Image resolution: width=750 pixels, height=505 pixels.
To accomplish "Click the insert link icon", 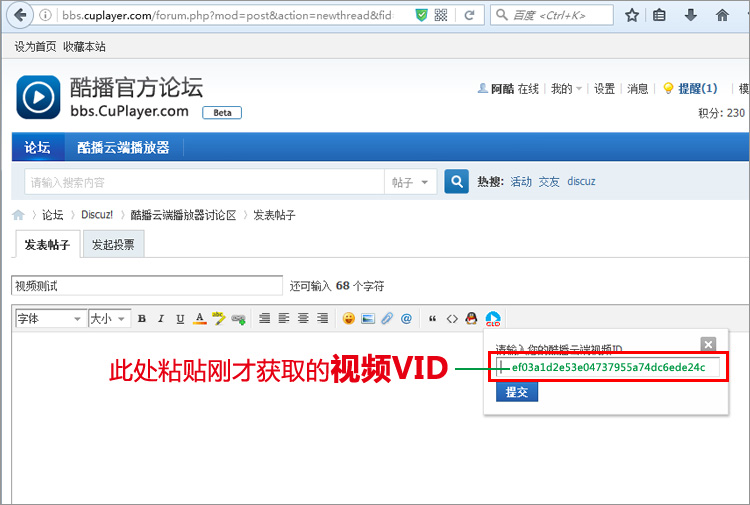I will point(238,319).
